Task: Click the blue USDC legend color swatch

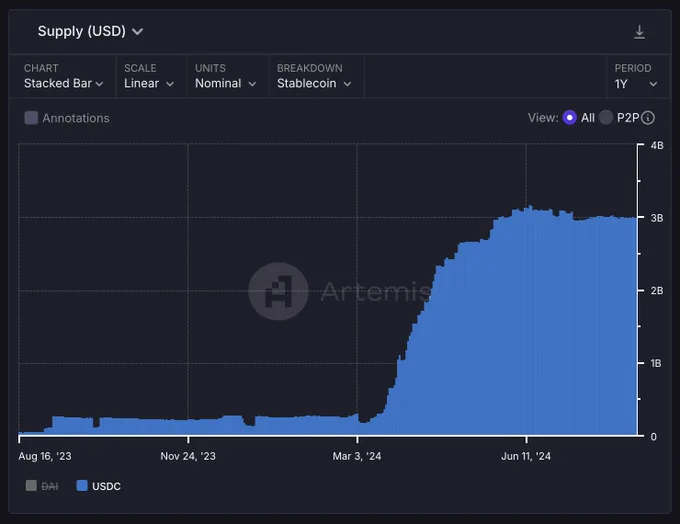Action: (82, 485)
